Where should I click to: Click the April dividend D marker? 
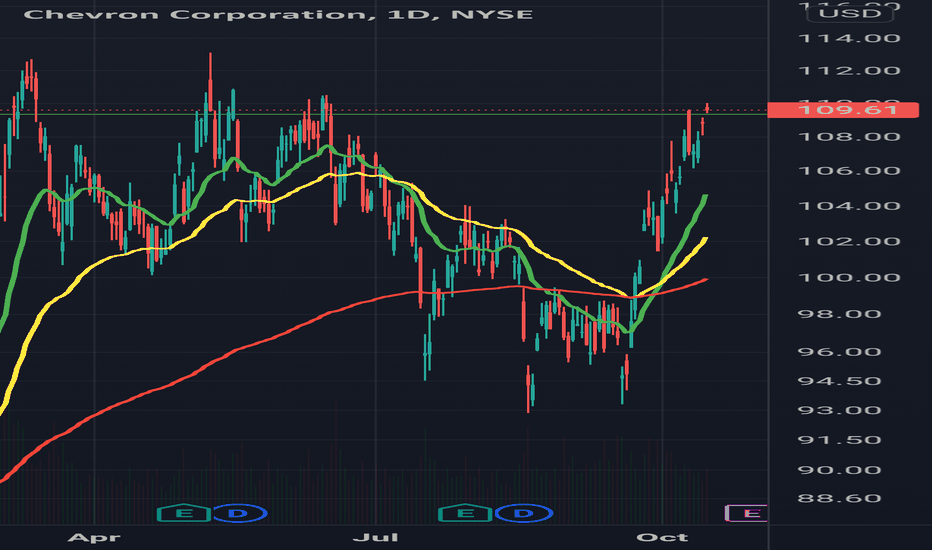click(239, 513)
